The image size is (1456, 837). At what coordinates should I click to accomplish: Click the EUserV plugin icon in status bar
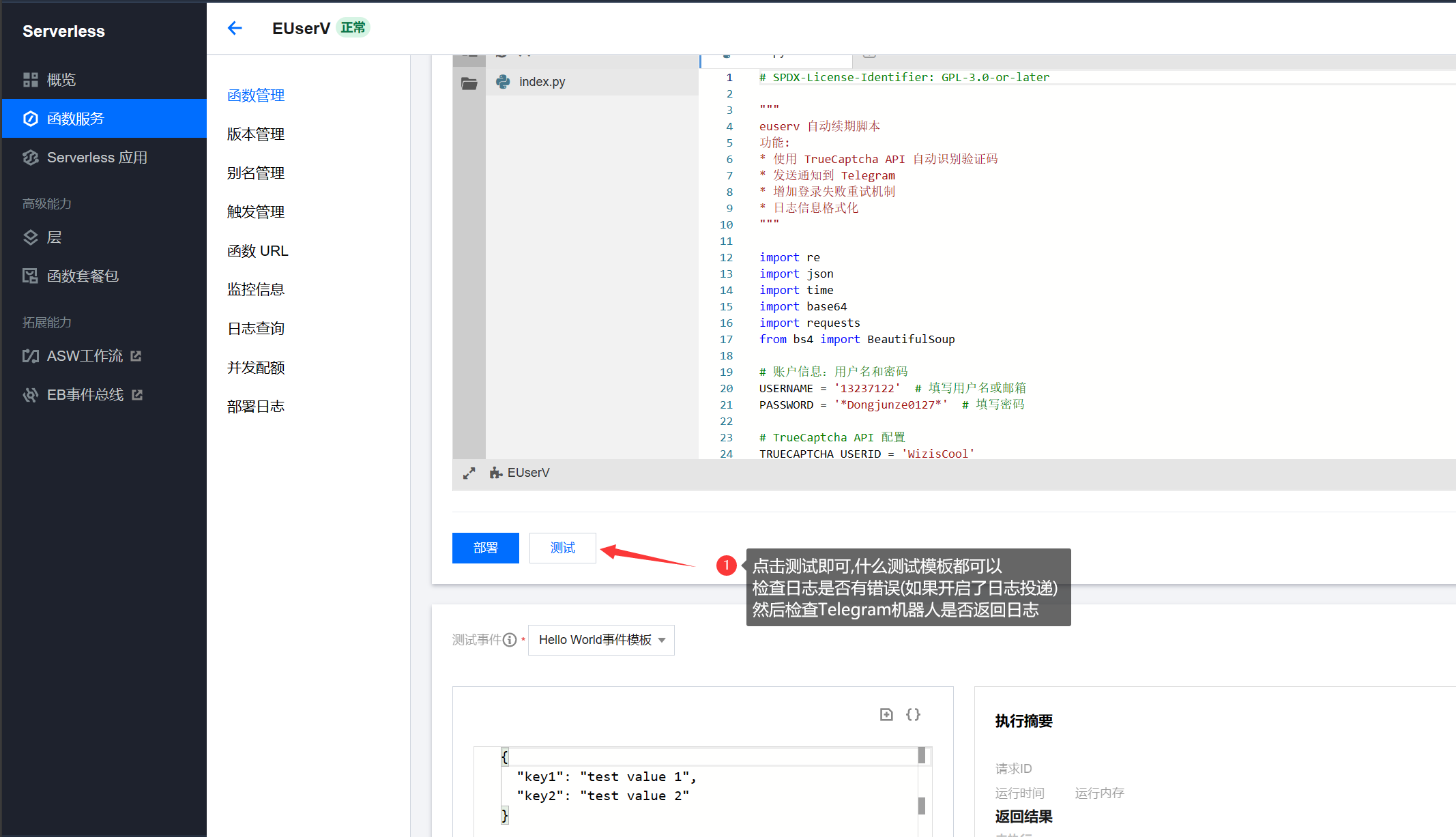496,473
